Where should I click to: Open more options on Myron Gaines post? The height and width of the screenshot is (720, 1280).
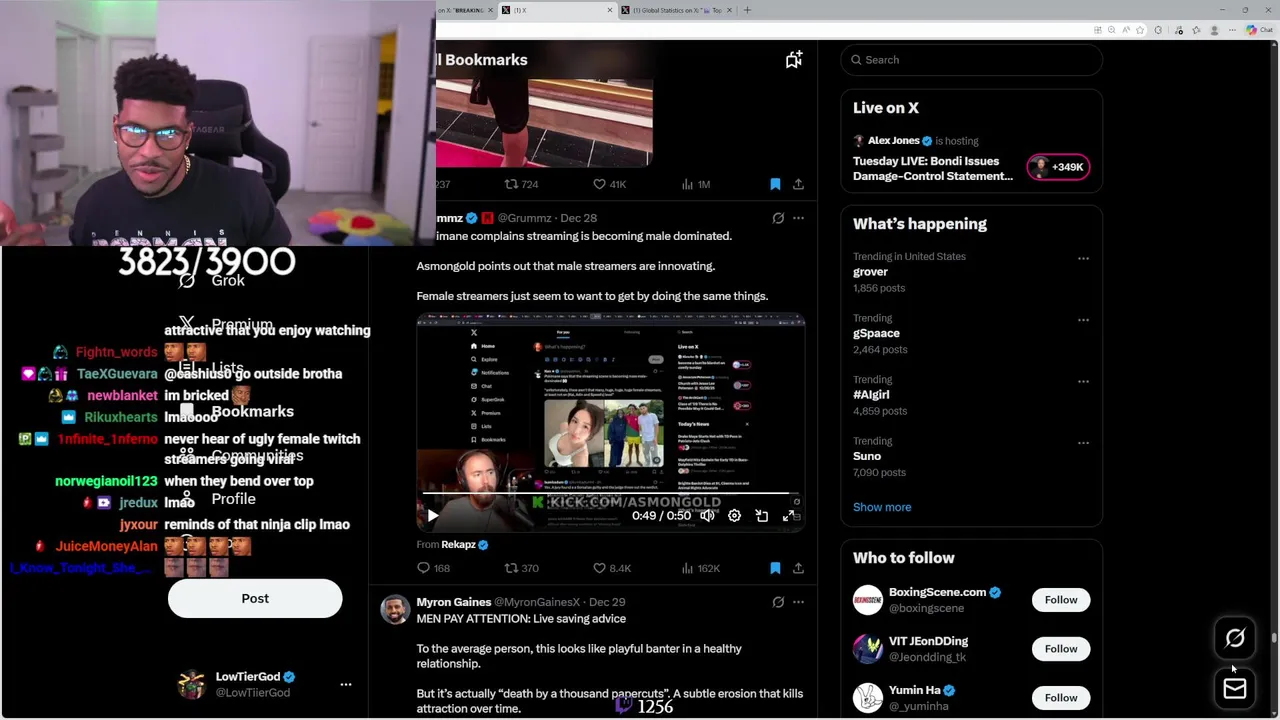point(798,602)
